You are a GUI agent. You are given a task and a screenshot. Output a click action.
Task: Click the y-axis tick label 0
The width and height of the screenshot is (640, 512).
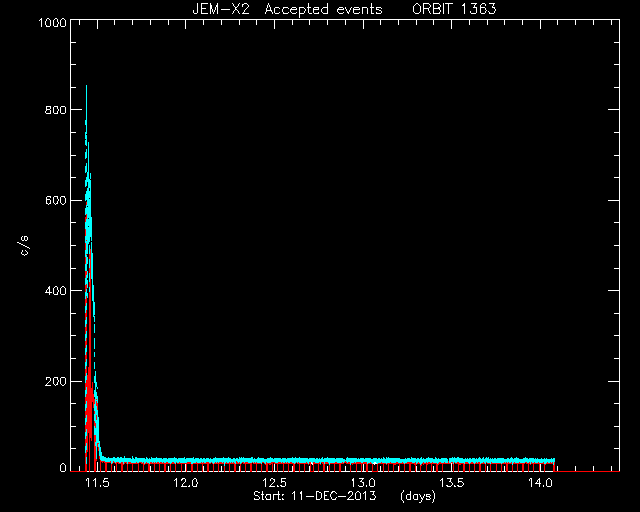coord(62,468)
